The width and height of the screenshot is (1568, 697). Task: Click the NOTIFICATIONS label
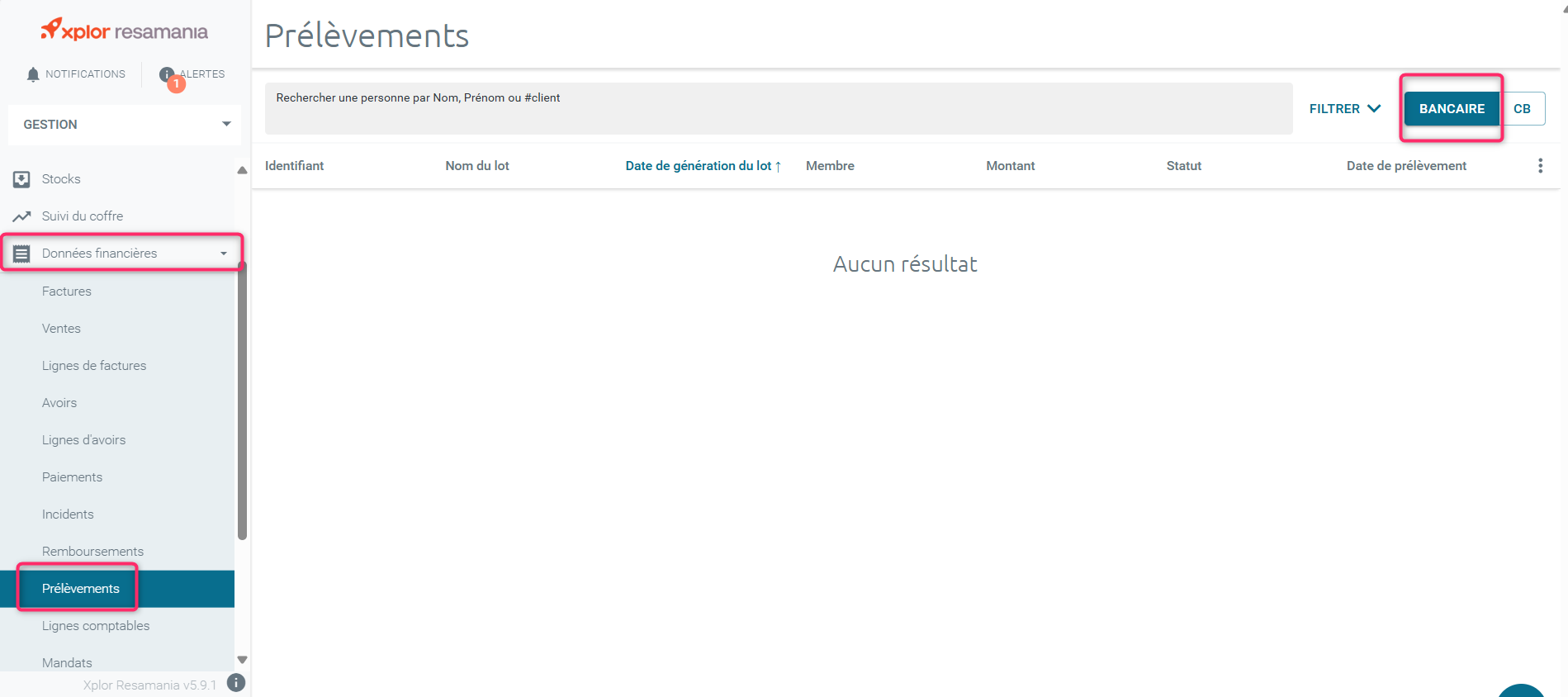[85, 74]
